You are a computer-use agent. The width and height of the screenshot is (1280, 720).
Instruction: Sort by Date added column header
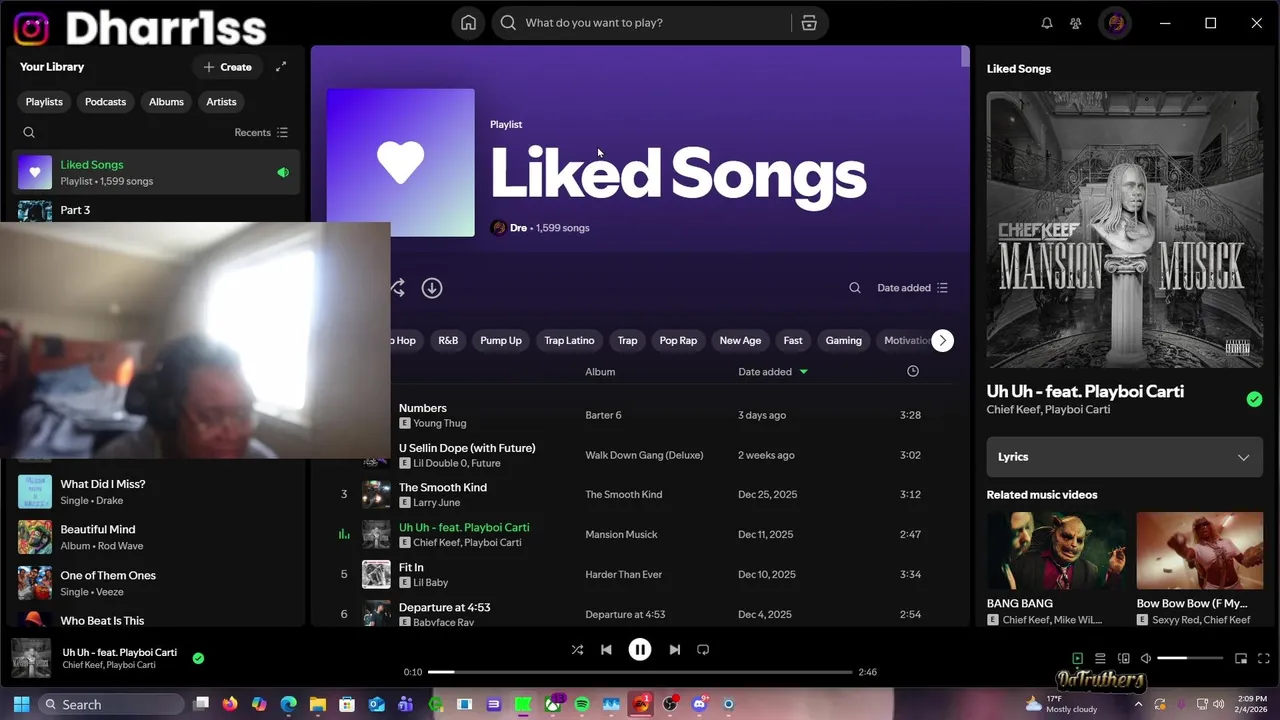772,372
